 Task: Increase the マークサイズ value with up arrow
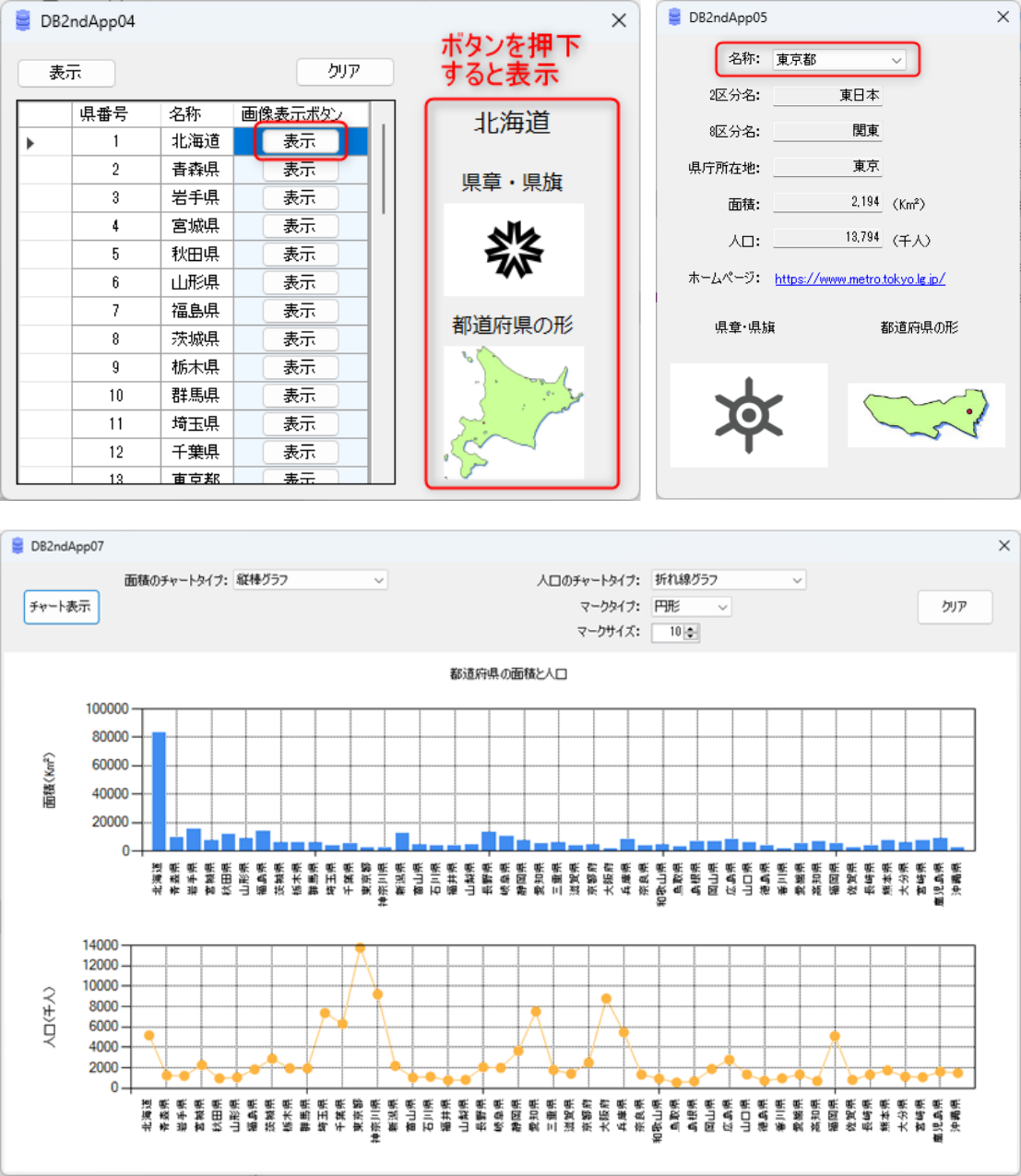click(x=693, y=628)
